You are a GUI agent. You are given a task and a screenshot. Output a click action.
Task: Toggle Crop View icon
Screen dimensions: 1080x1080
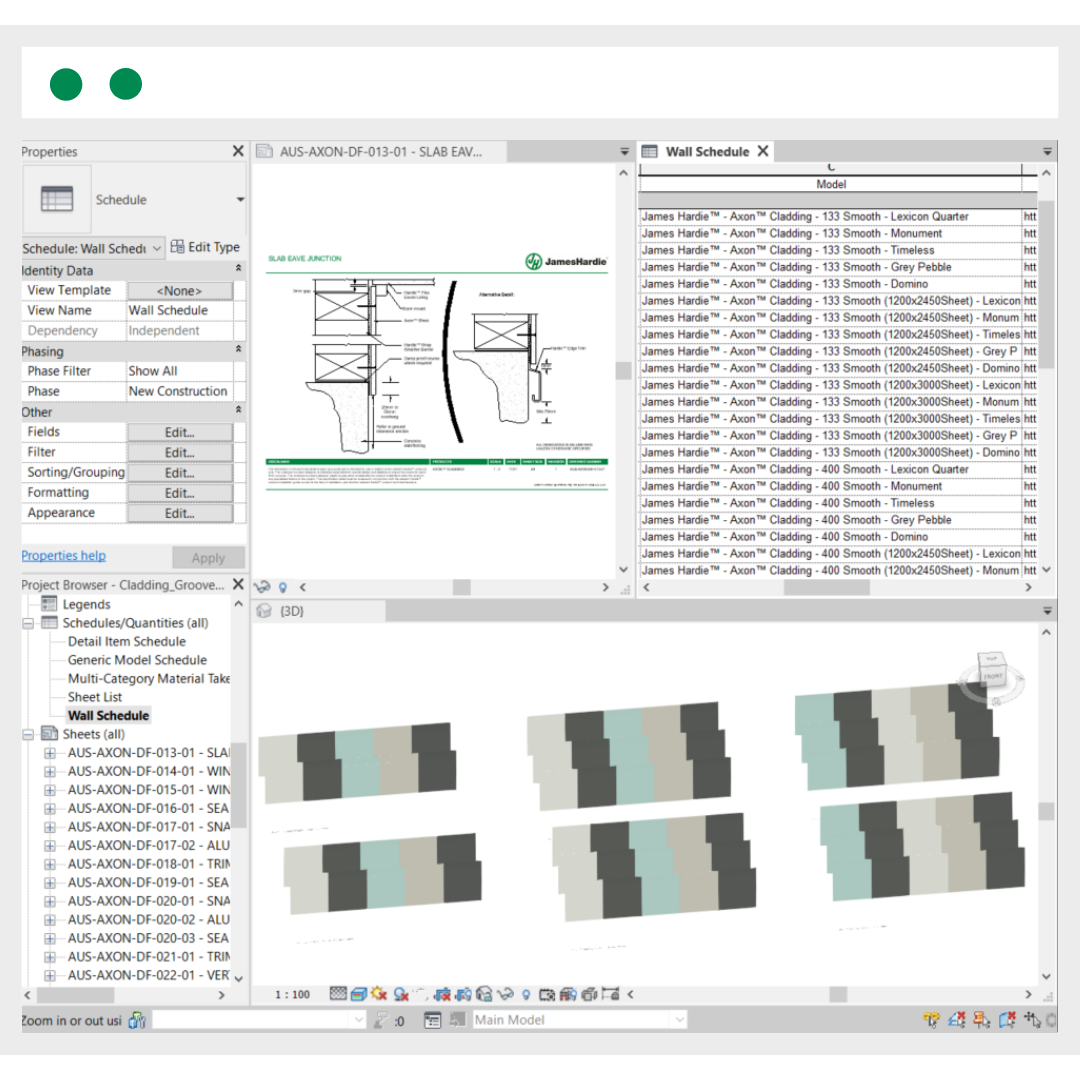point(443,994)
